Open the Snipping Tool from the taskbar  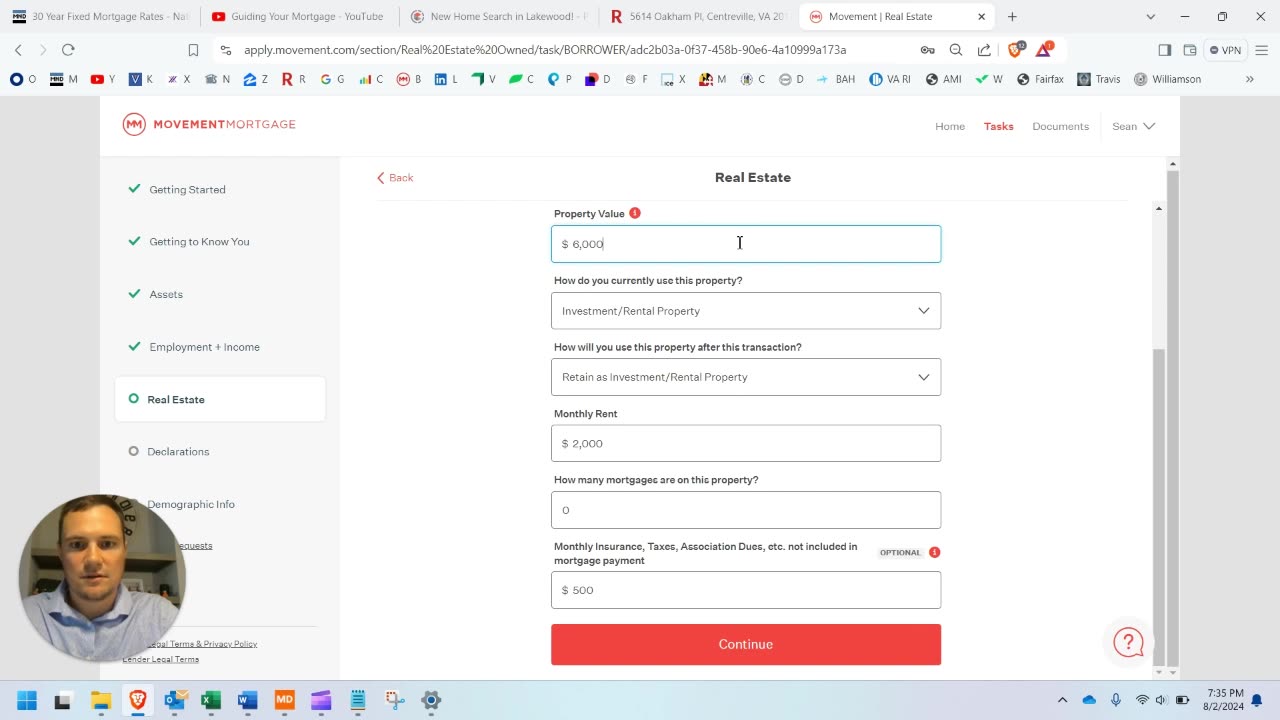click(x=394, y=700)
